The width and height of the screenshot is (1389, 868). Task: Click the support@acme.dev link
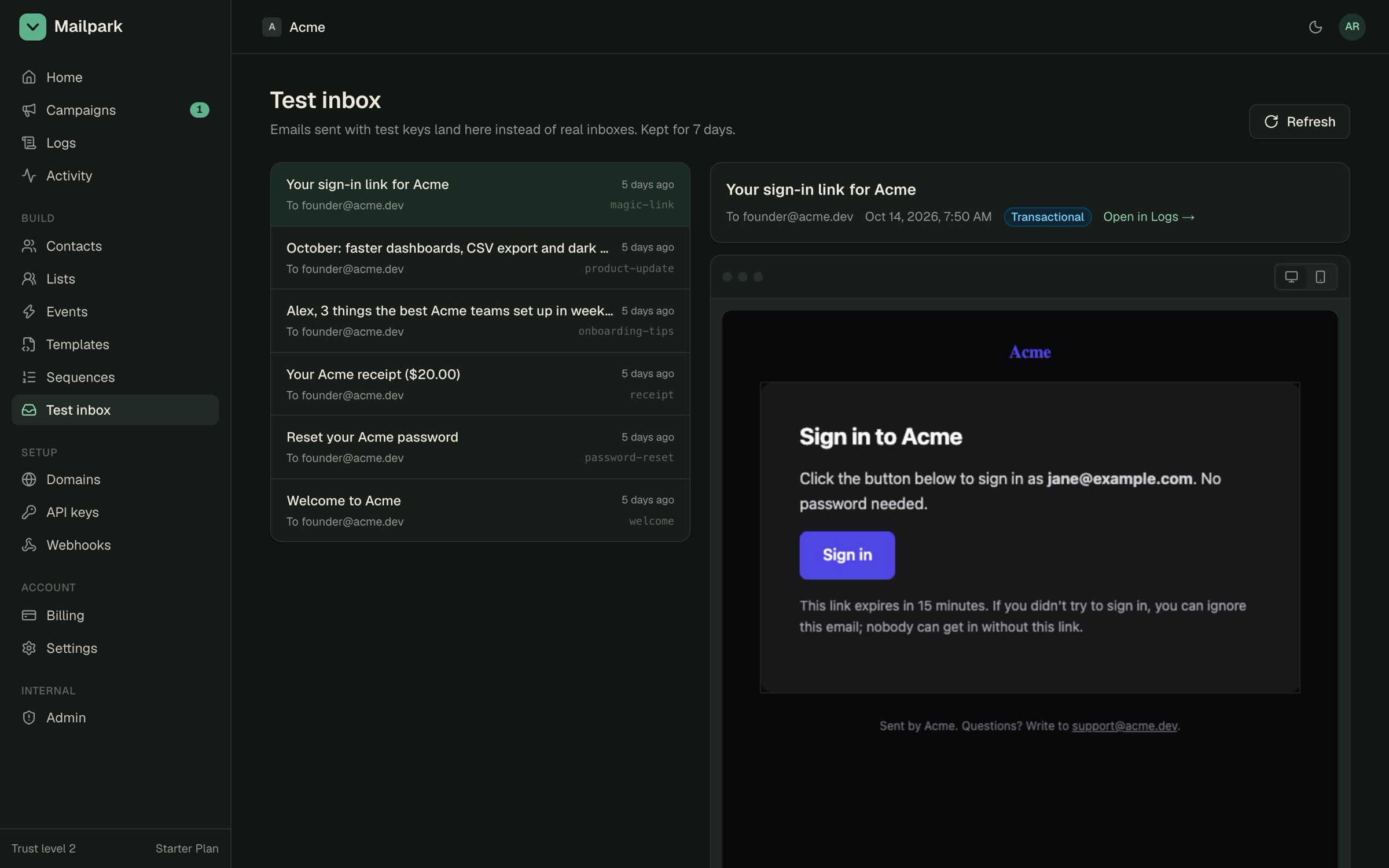point(1124,726)
